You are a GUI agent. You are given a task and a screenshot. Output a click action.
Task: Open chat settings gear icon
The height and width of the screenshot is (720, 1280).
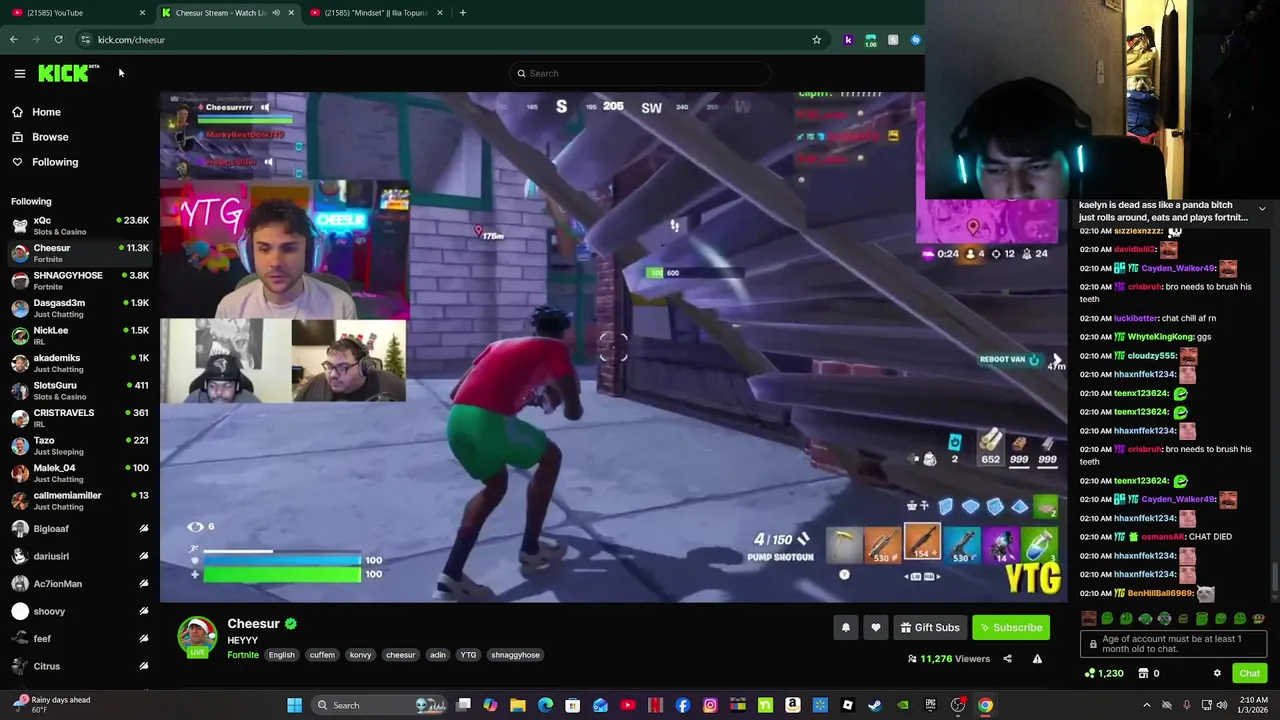[x=1217, y=674]
